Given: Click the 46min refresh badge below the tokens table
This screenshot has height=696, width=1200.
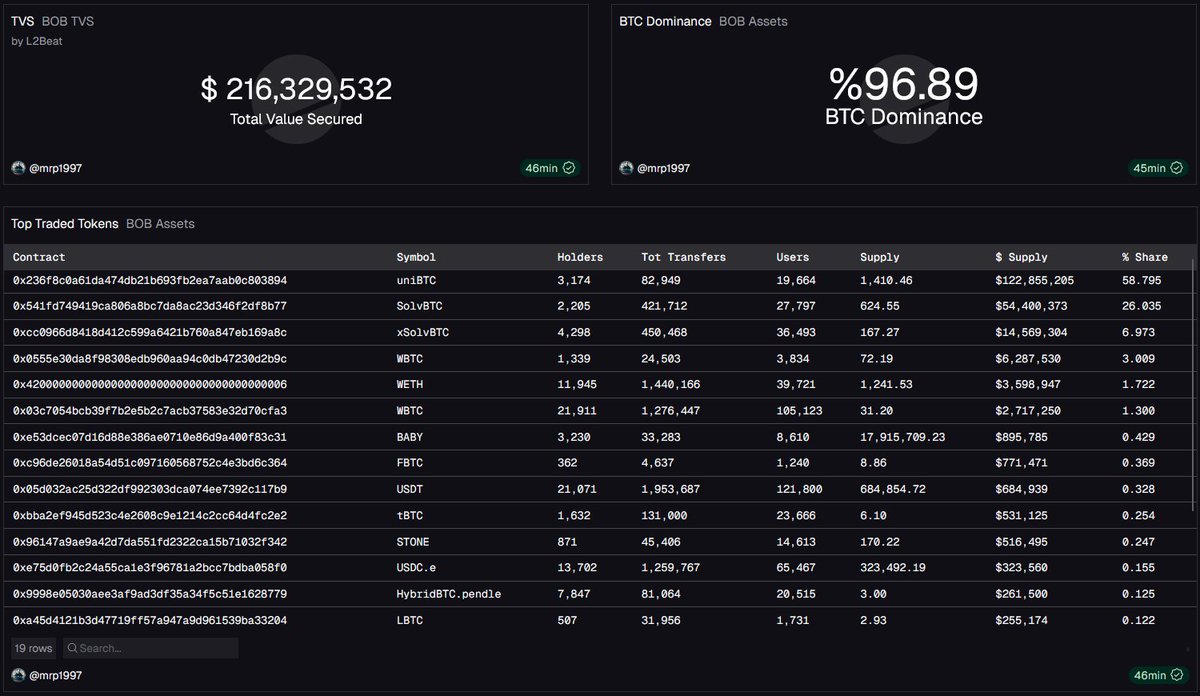Looking at the screenshot, I should [x=1157, y=675].
